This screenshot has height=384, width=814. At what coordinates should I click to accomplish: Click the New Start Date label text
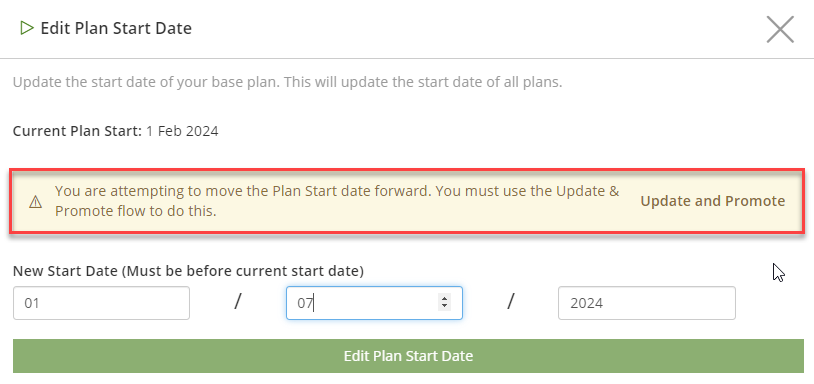(65, 271)
